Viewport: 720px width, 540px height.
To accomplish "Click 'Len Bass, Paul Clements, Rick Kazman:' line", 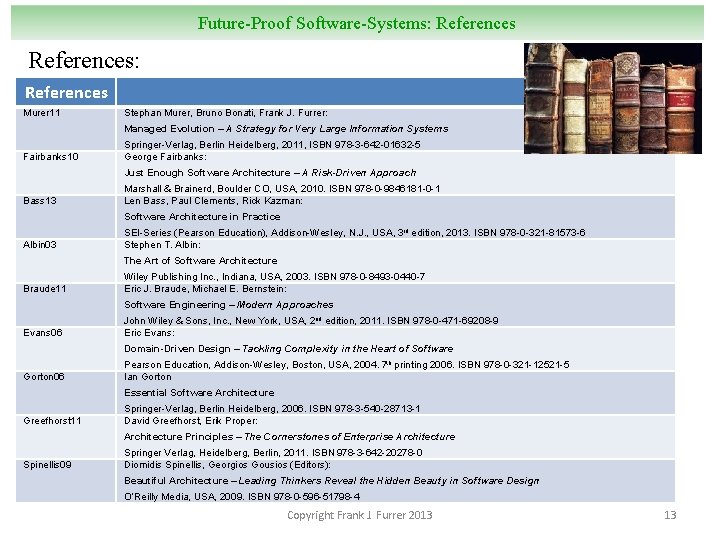I will point(214,201).
